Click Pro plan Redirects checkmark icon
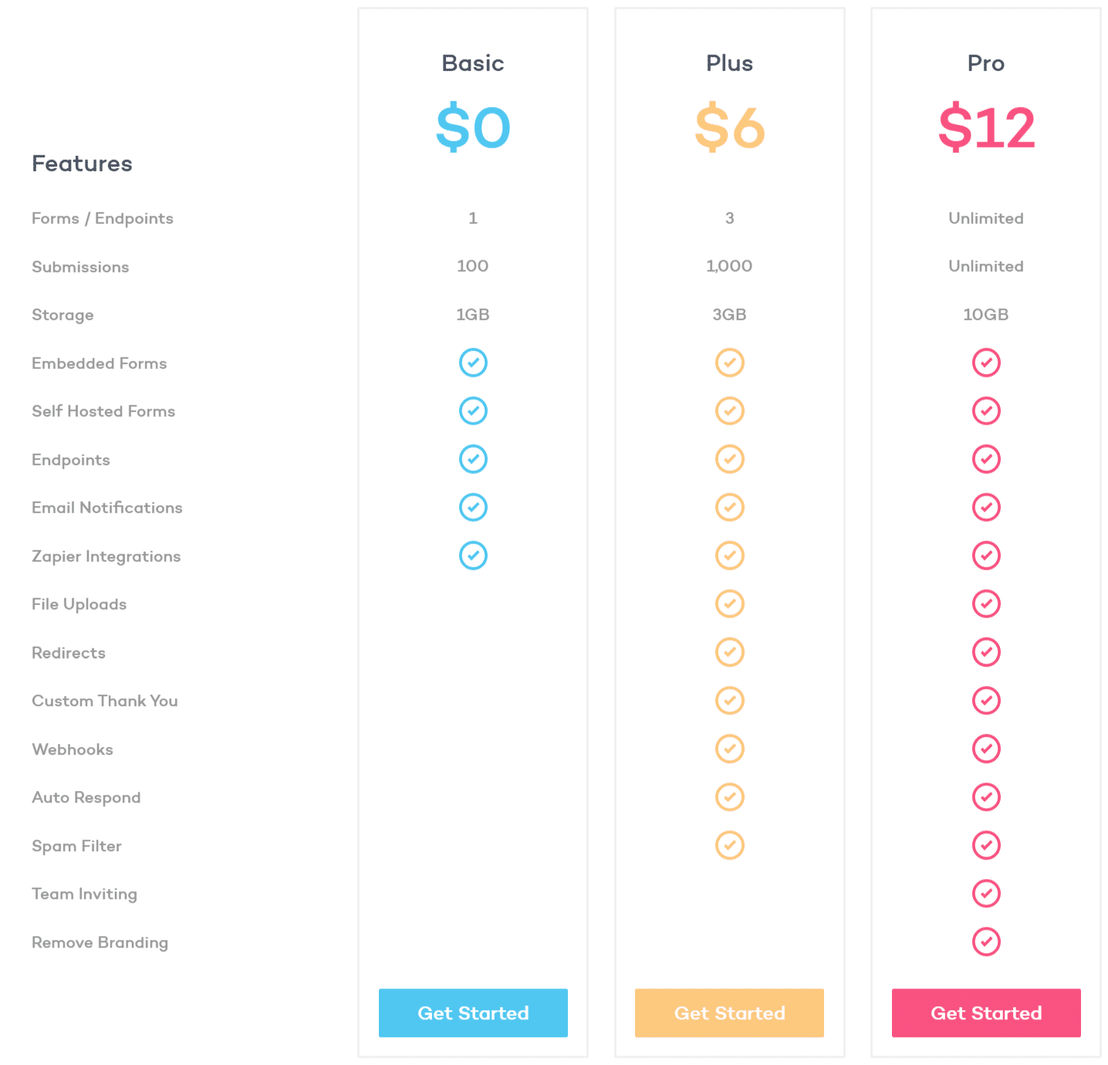The image size is (1108, 1065). tap(986, 652)
